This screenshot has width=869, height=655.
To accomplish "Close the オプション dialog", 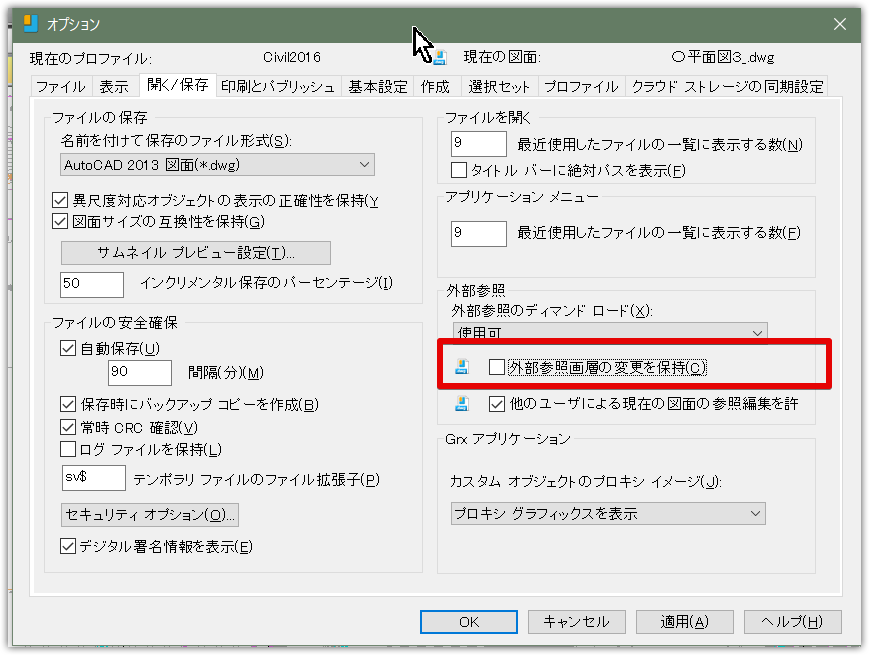I will point(840,24).
